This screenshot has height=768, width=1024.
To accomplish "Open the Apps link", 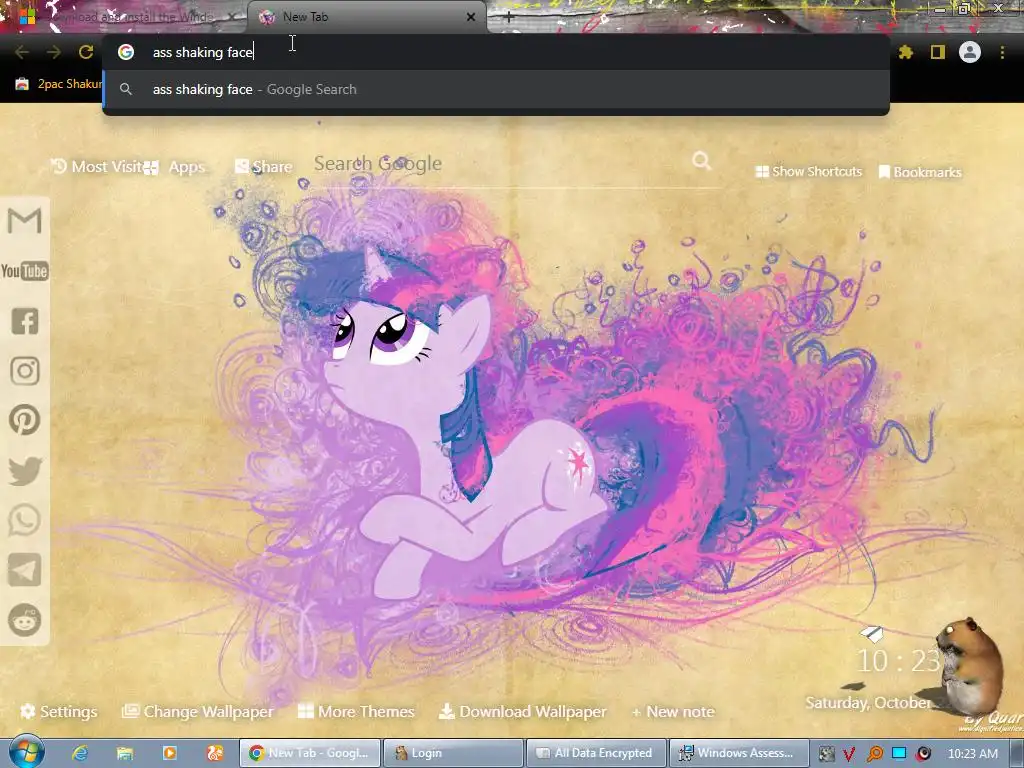I will point(176,167).
